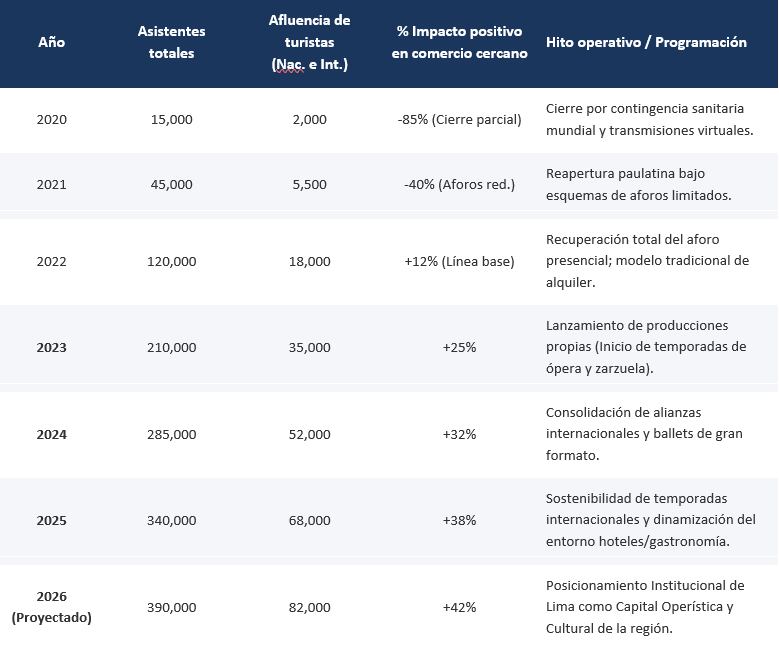Viewport: 779px width, 646px height.
Task: Select the '-85% (Cierre parcial)' cell
Action: (460, 120)
